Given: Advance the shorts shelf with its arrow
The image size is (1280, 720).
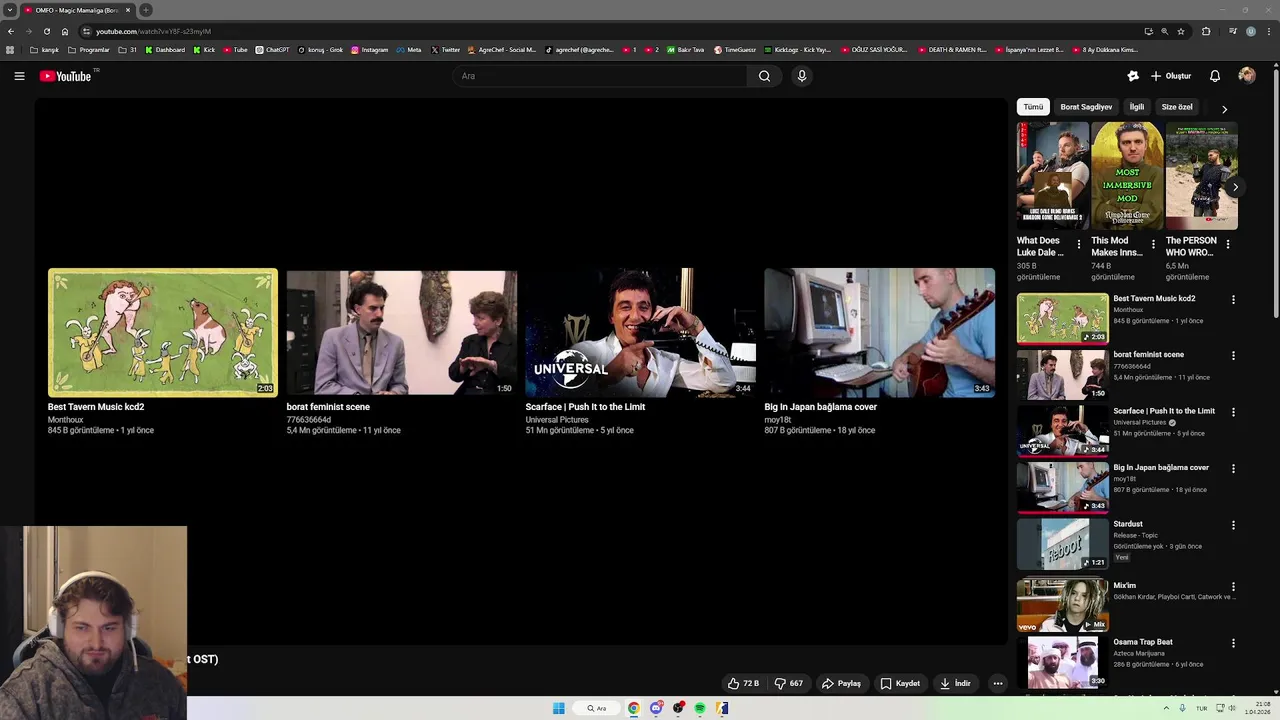Looking at the screenshot, I should tap(1235, 187).
